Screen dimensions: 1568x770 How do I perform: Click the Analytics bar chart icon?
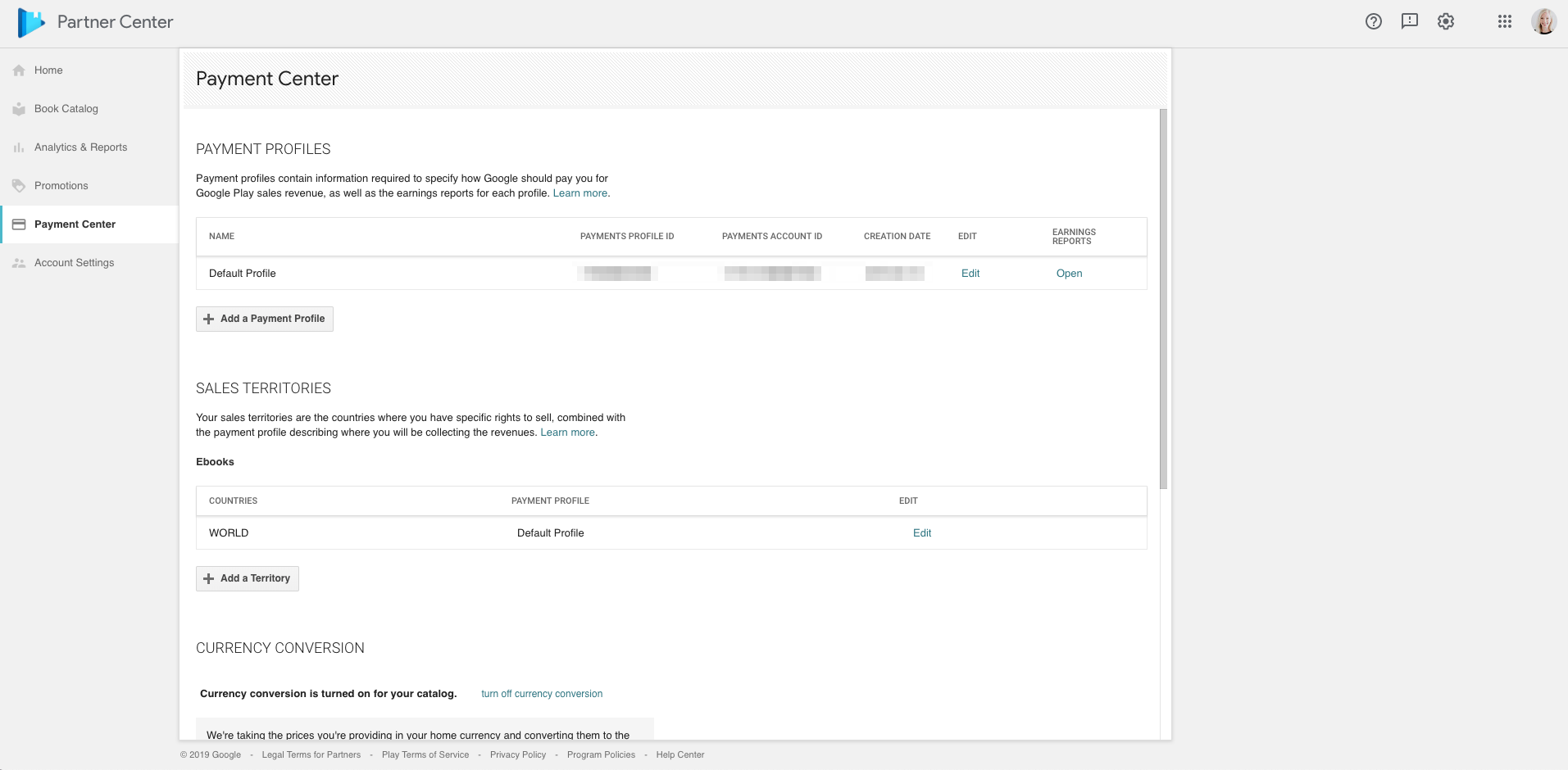click(19, 147)
